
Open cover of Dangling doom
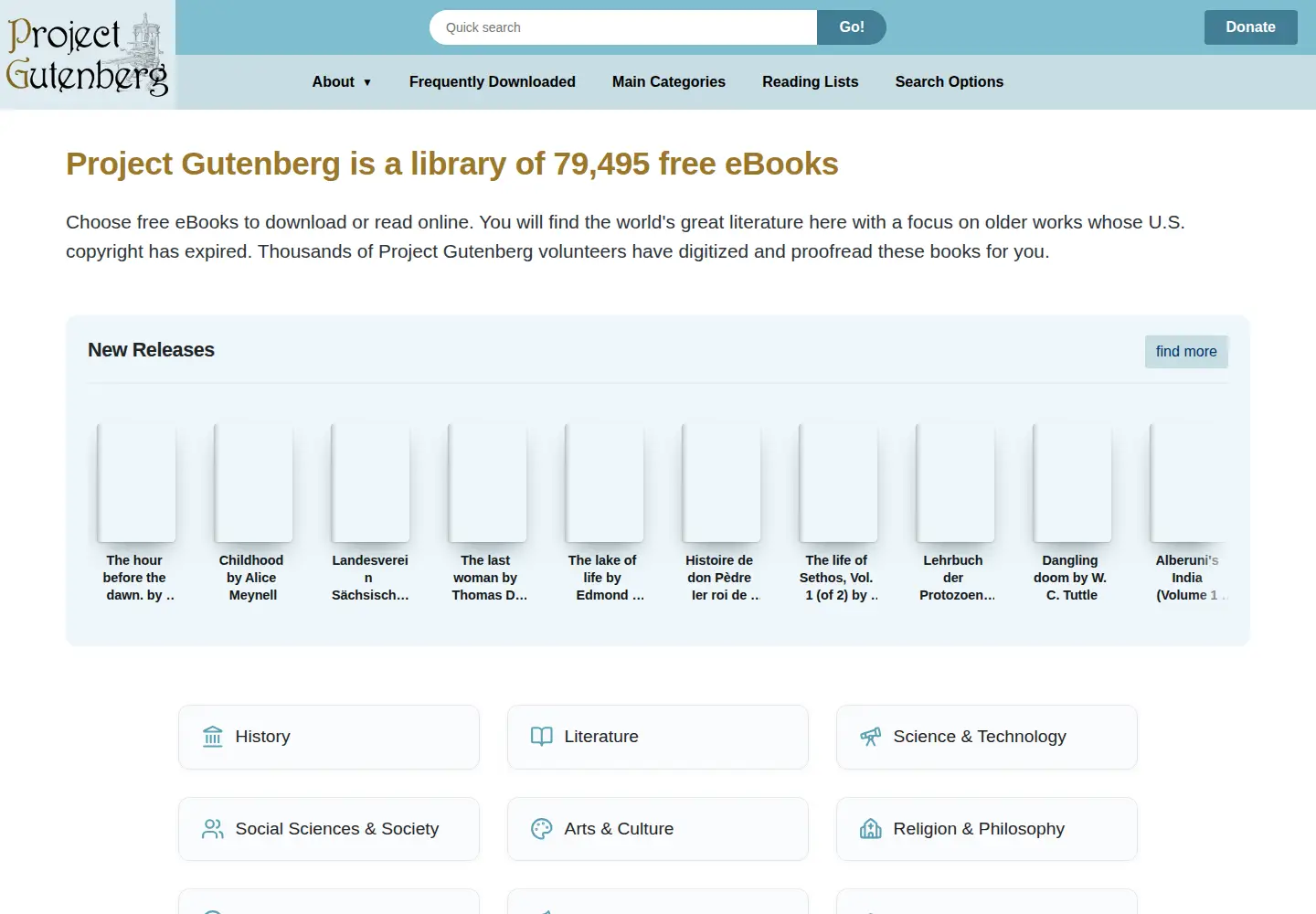(x=1072, y=483)
